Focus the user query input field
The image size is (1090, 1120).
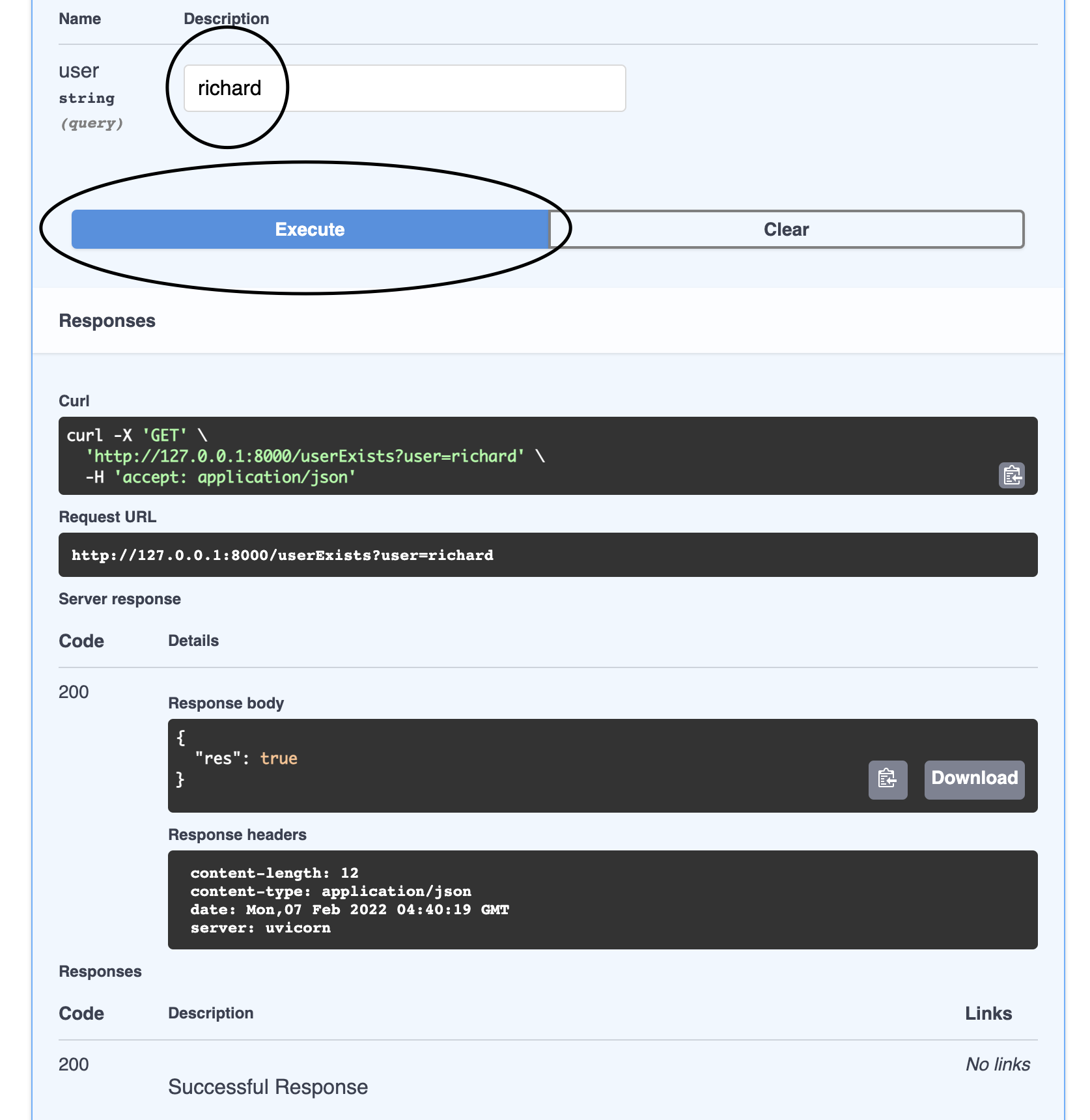tap(404, 88)
